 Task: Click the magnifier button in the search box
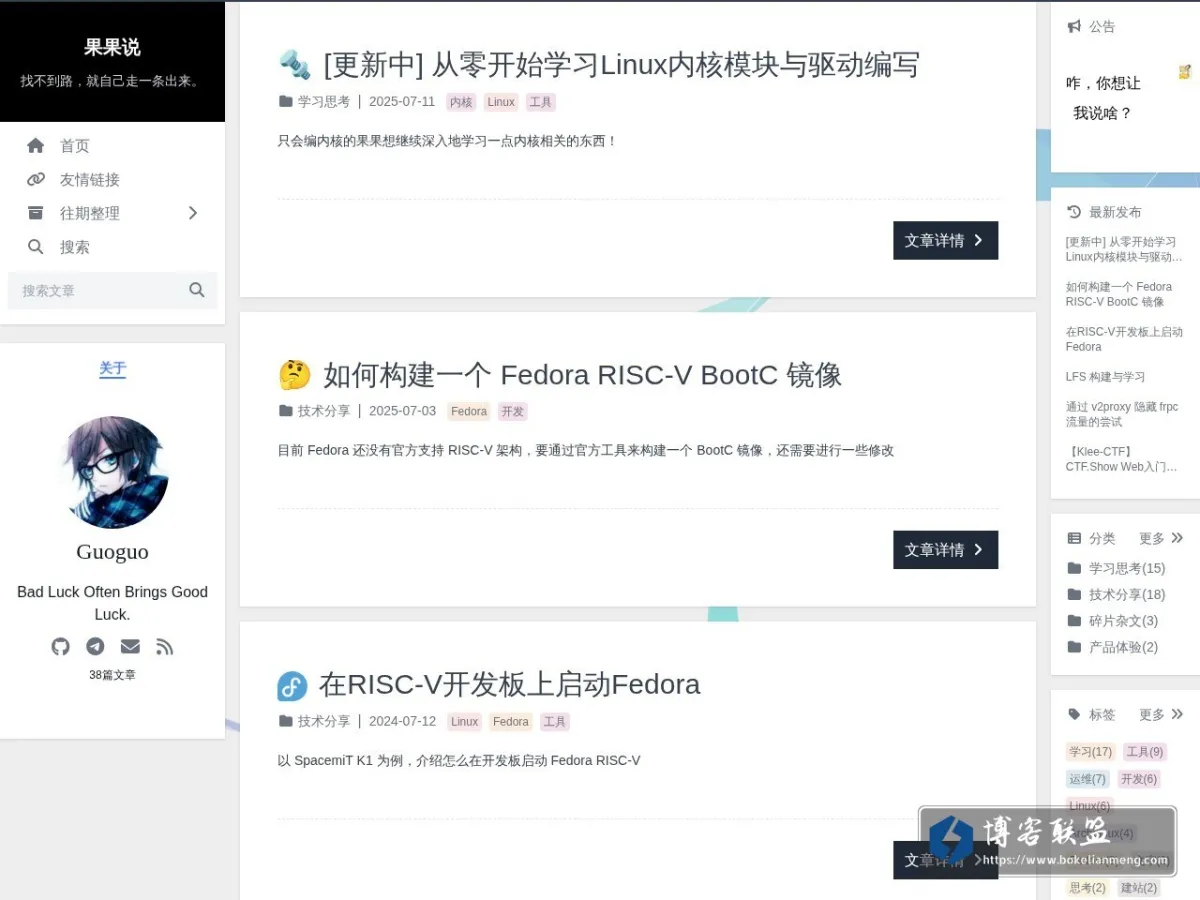pyautogui.click(x=197, y=290)
